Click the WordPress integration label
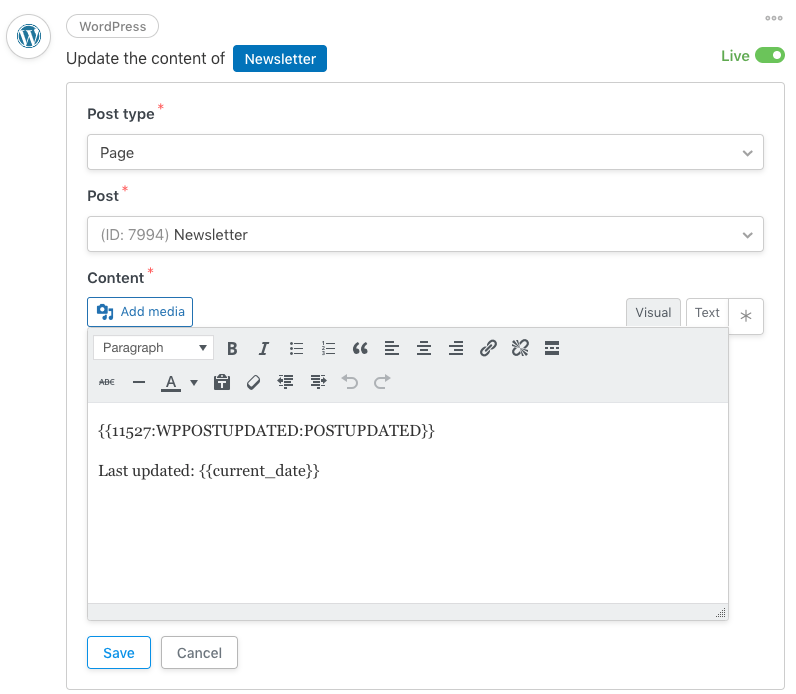The height and width of the screenshot is (694, 796). [113, 26]
